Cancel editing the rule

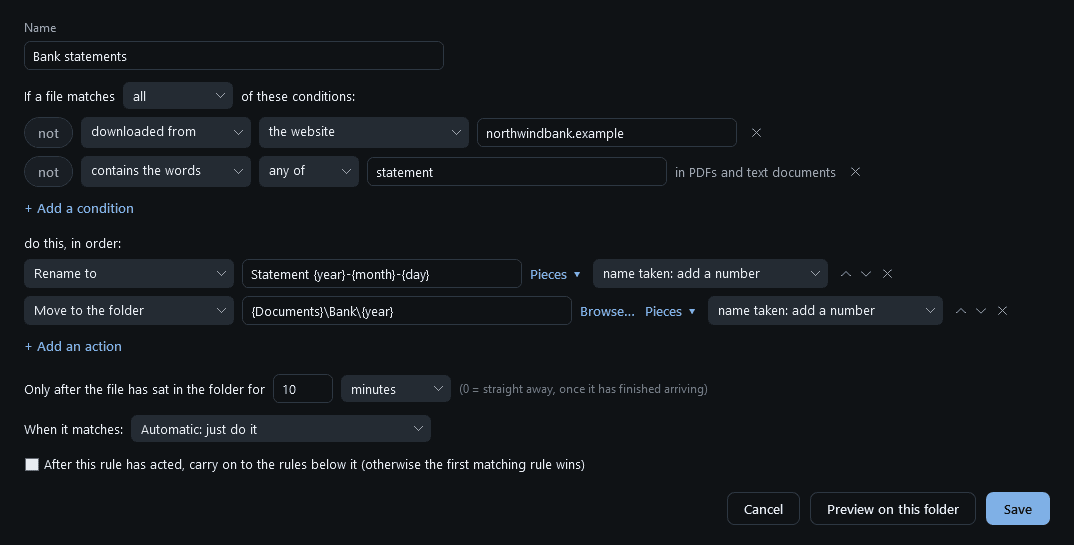point(763,509)
